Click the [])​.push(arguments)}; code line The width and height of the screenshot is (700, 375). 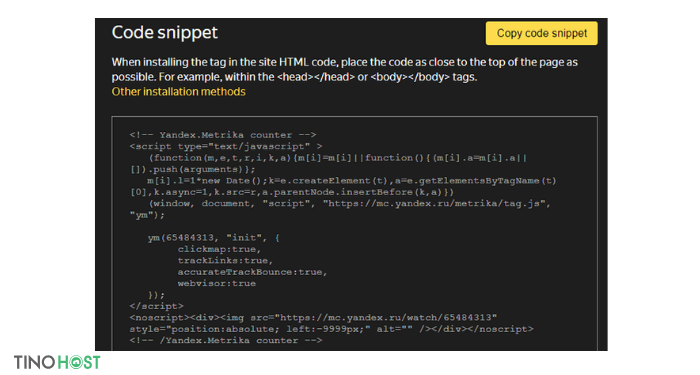tap(192, 169)
